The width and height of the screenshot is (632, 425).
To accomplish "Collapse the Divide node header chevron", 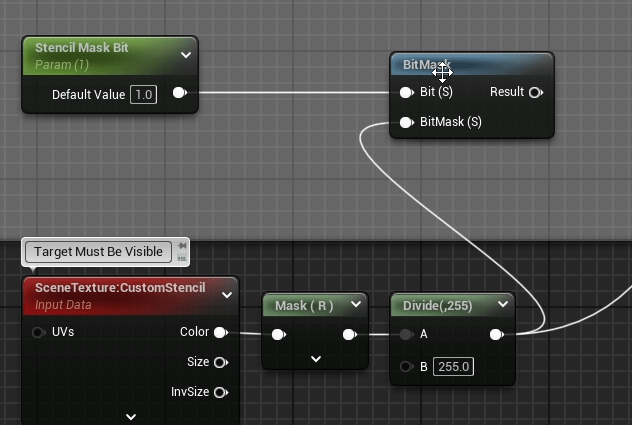I will point(502,304).
